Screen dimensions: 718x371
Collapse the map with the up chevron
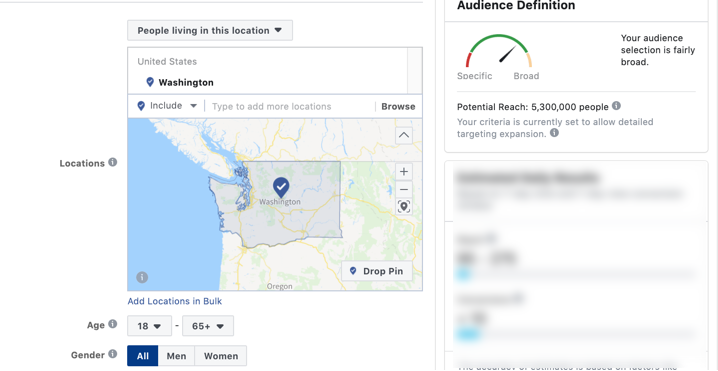pos(404,135)
